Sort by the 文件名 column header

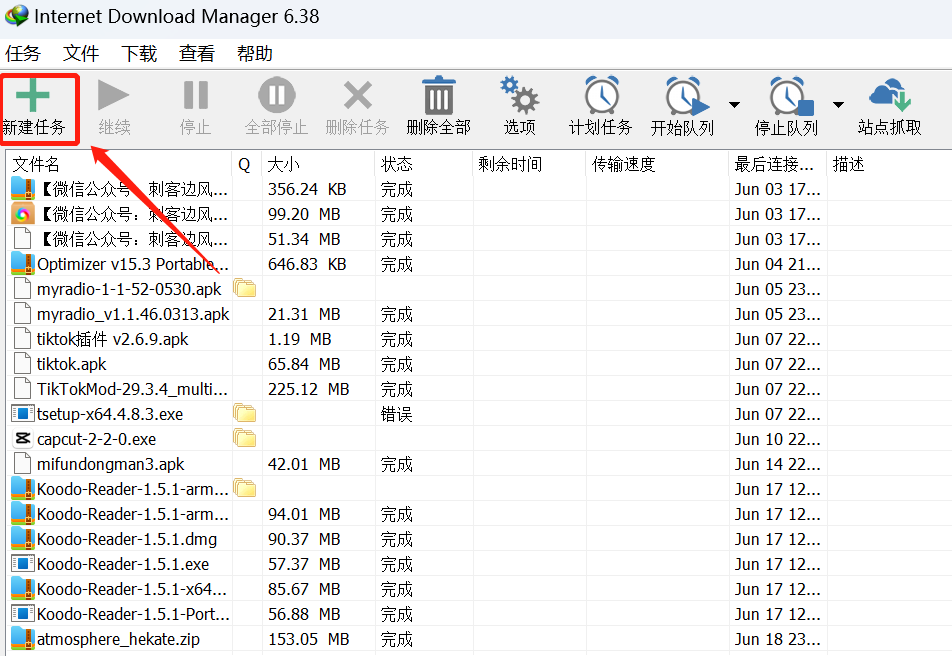[119, 164]
